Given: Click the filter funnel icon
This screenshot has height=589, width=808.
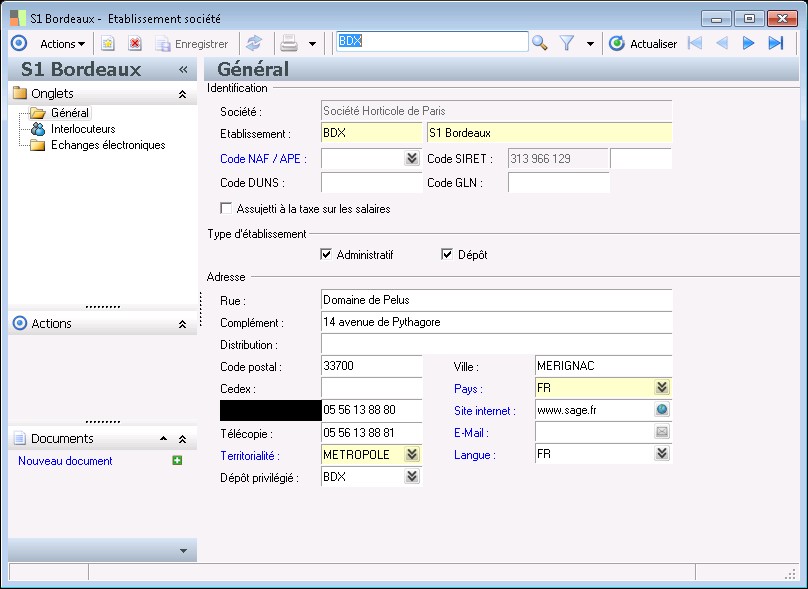Looking at the screenshot, I should pyautogui.click(x=567, y=43).
